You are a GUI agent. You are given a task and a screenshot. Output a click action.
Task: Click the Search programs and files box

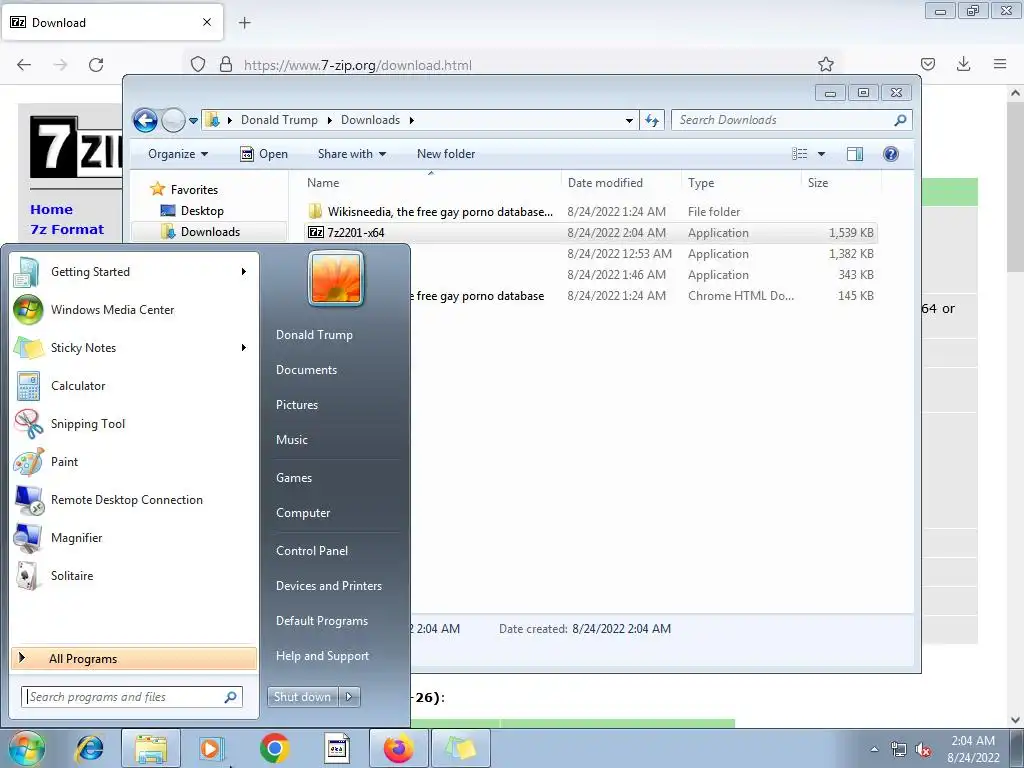(131, 697)
